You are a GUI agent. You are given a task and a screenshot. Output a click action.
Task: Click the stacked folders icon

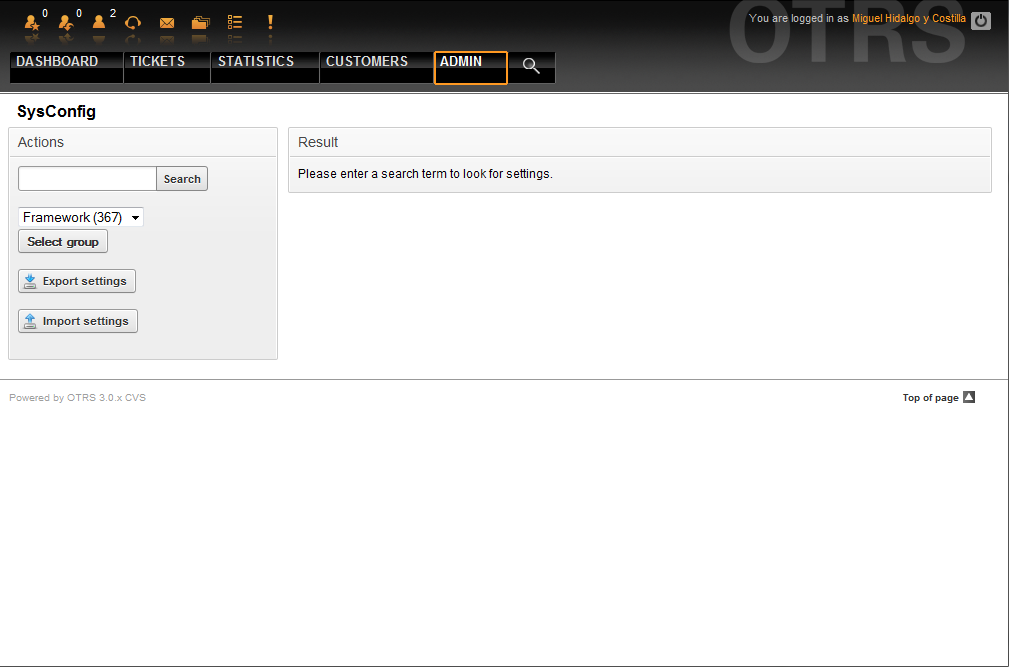[x=200, y=22]
